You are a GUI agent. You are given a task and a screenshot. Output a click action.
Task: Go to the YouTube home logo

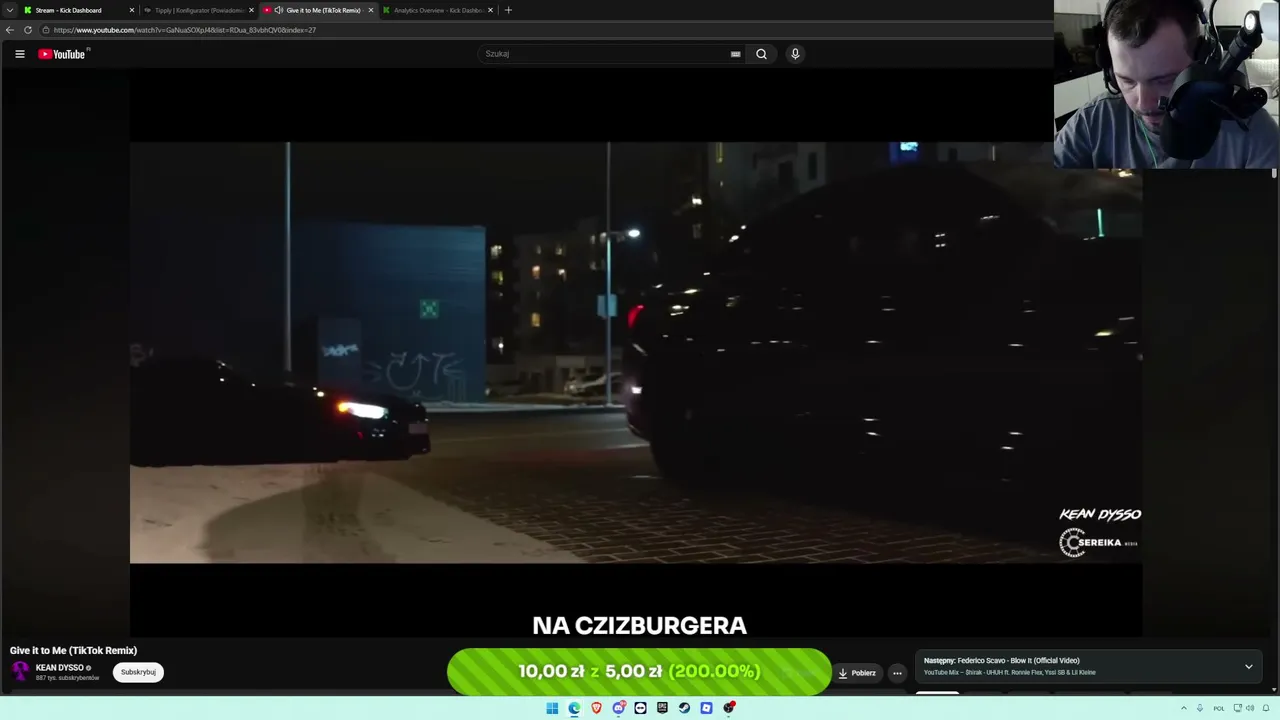click(x=62, y=54)
